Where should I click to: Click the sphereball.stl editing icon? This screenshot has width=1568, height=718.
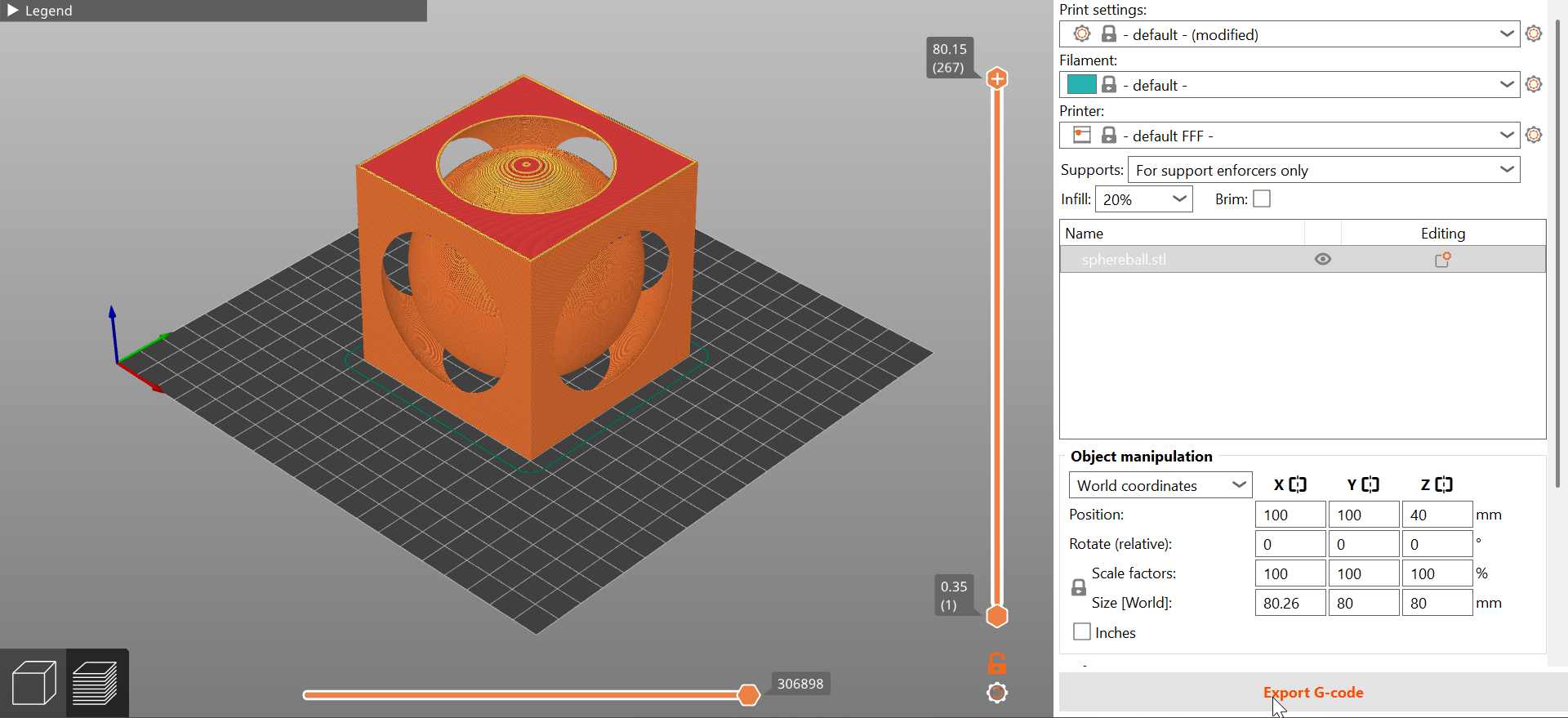coord(1442,260)
